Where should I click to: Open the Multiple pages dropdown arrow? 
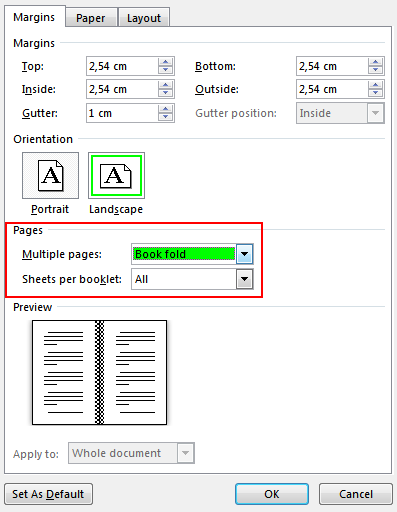click(245, 254)
